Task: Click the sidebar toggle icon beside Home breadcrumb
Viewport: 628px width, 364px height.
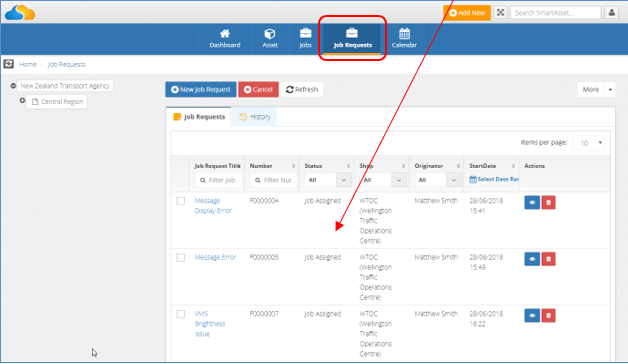Action: click(x=8, y=64)
